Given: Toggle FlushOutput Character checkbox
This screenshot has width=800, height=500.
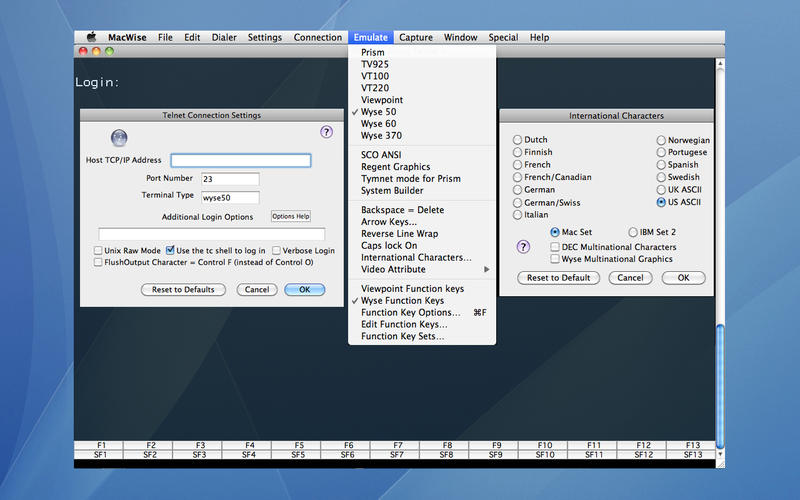Looking at the screenshot, I should 98,262.
